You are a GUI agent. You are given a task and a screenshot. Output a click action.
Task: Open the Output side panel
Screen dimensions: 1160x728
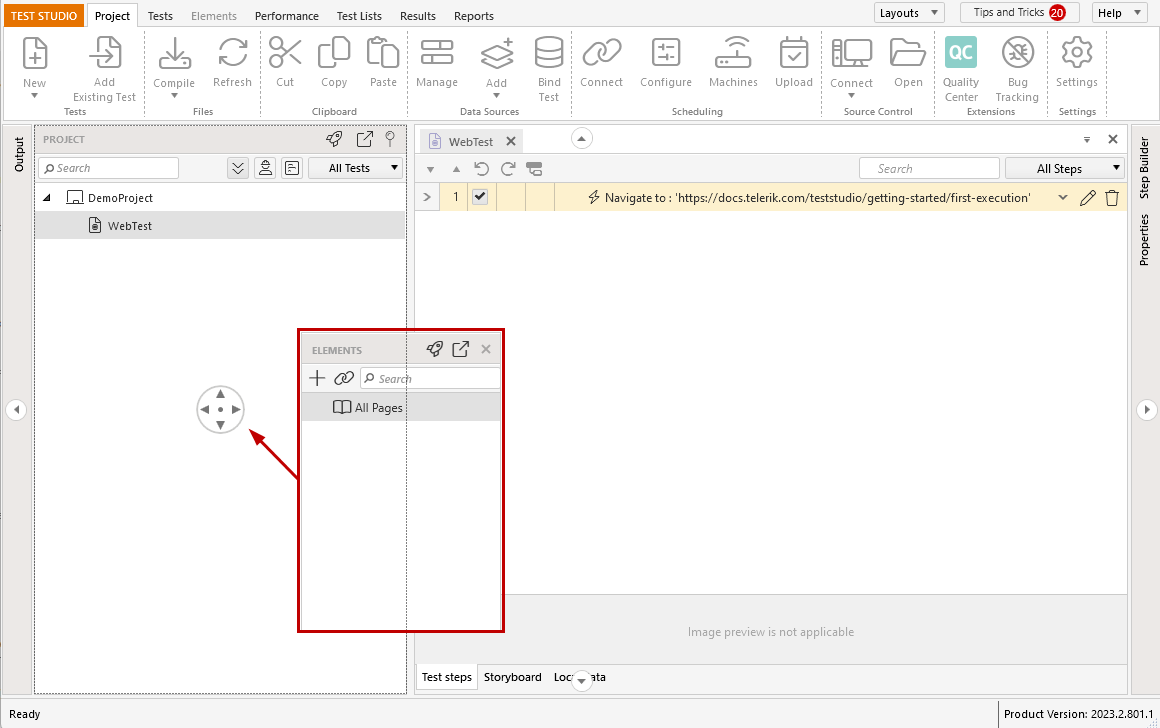[19, 155]
